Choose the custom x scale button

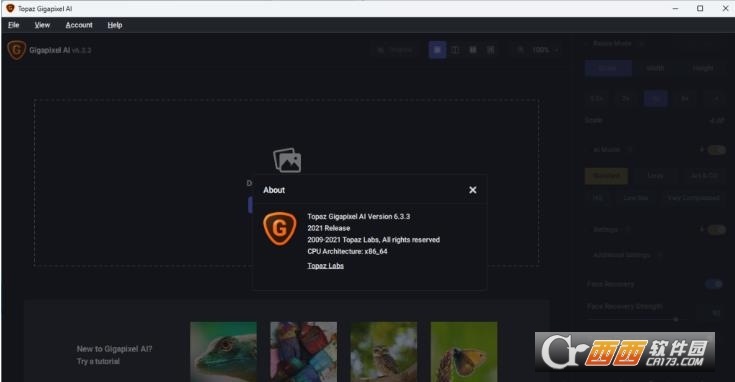[x=716, y=99]
